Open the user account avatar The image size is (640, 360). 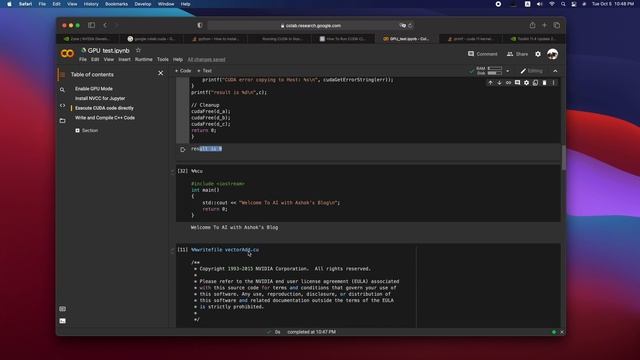click(552, 54)
